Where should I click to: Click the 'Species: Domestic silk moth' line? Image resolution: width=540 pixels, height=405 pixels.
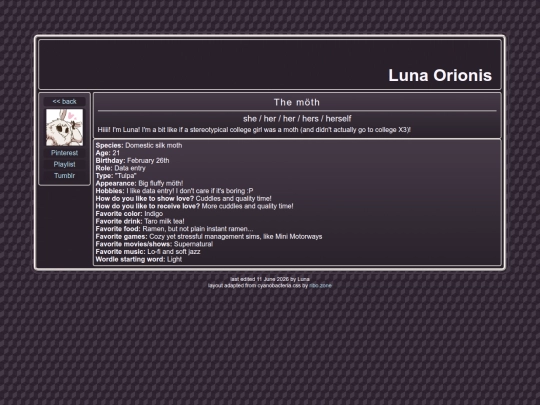139,145
